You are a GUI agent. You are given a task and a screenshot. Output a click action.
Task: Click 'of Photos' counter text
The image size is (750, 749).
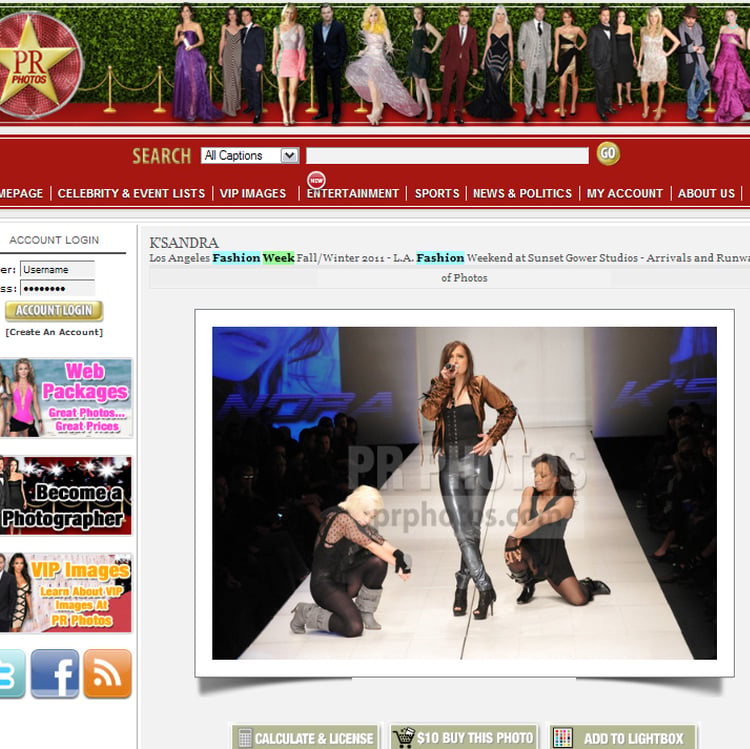pyautogui.click(x=464, y=278)
